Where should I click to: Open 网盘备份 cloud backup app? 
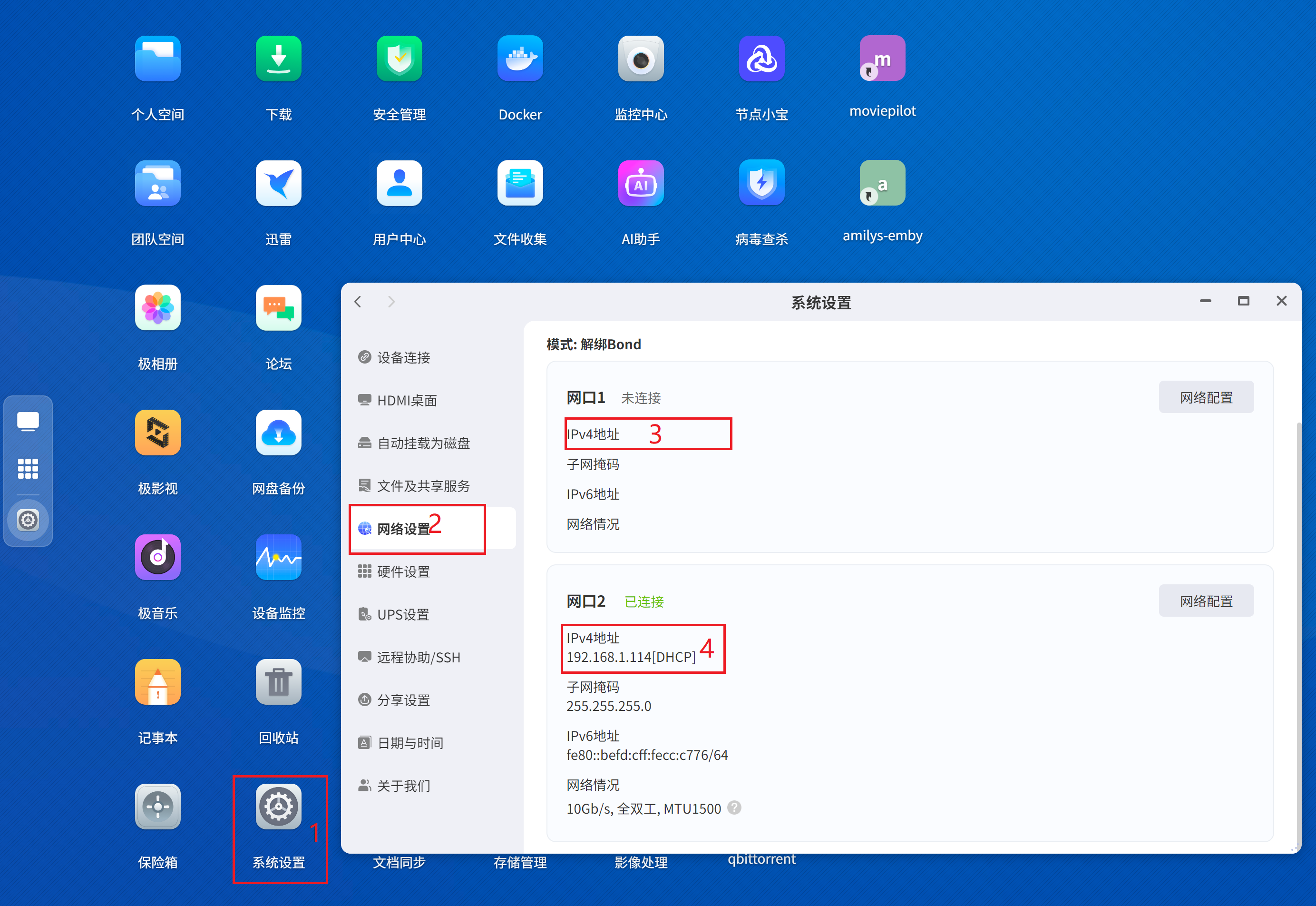pyautogui.click(x=279, y=433)
